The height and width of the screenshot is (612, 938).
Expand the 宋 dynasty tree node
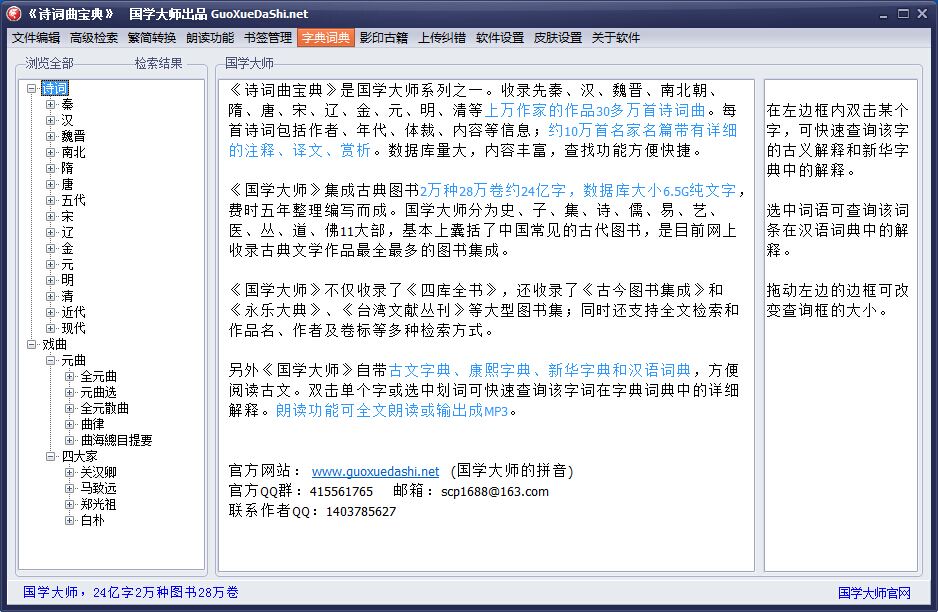51,216
